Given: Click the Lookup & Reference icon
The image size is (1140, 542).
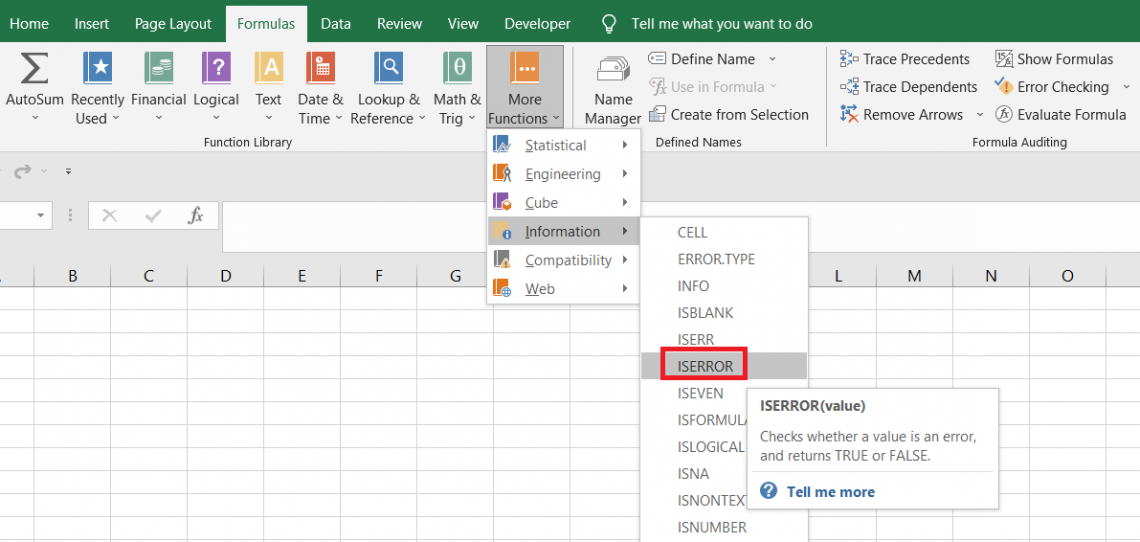Looking at the screenshot, I should (388, 69).
